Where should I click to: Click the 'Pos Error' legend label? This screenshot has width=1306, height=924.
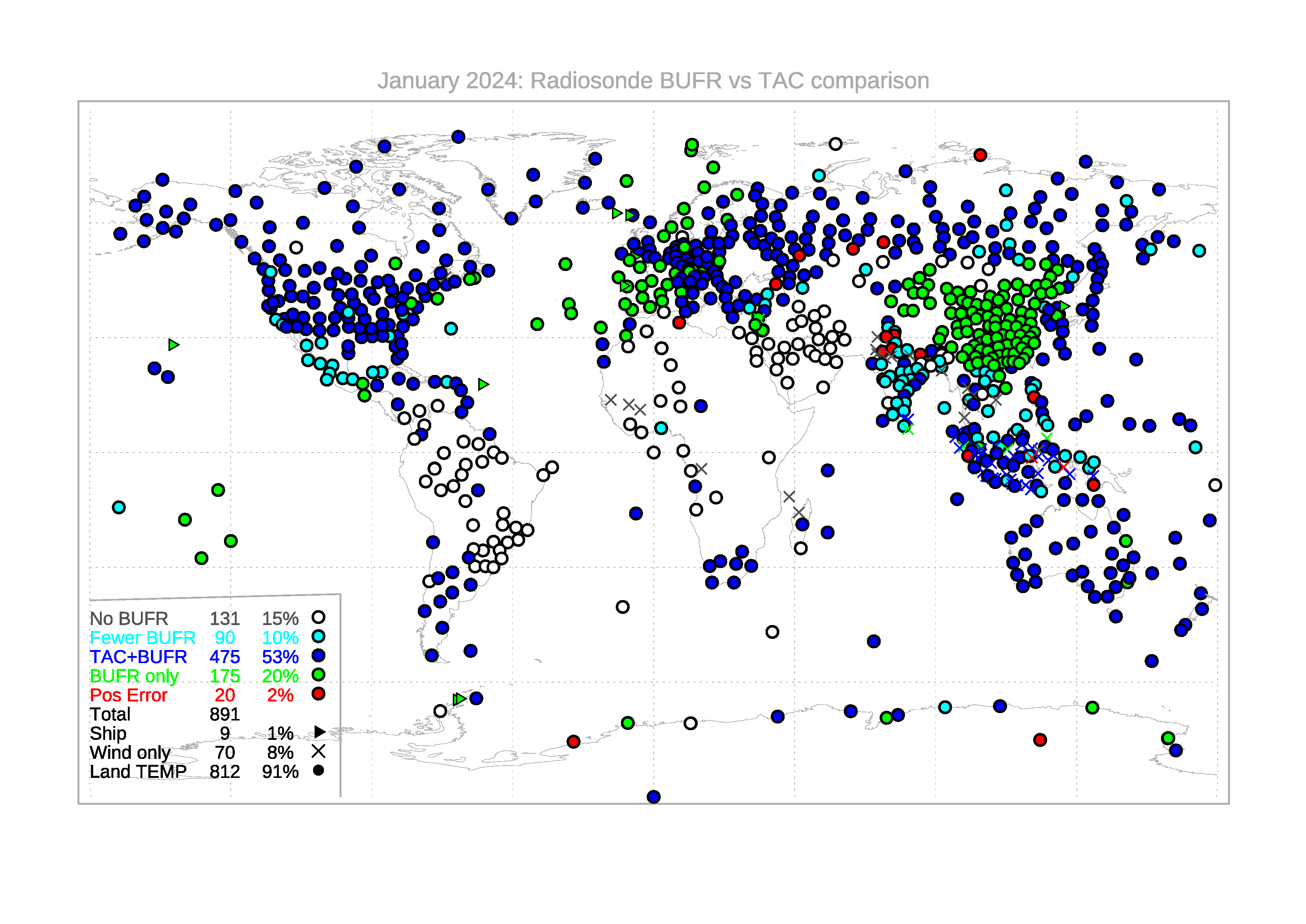click(129, 695)
